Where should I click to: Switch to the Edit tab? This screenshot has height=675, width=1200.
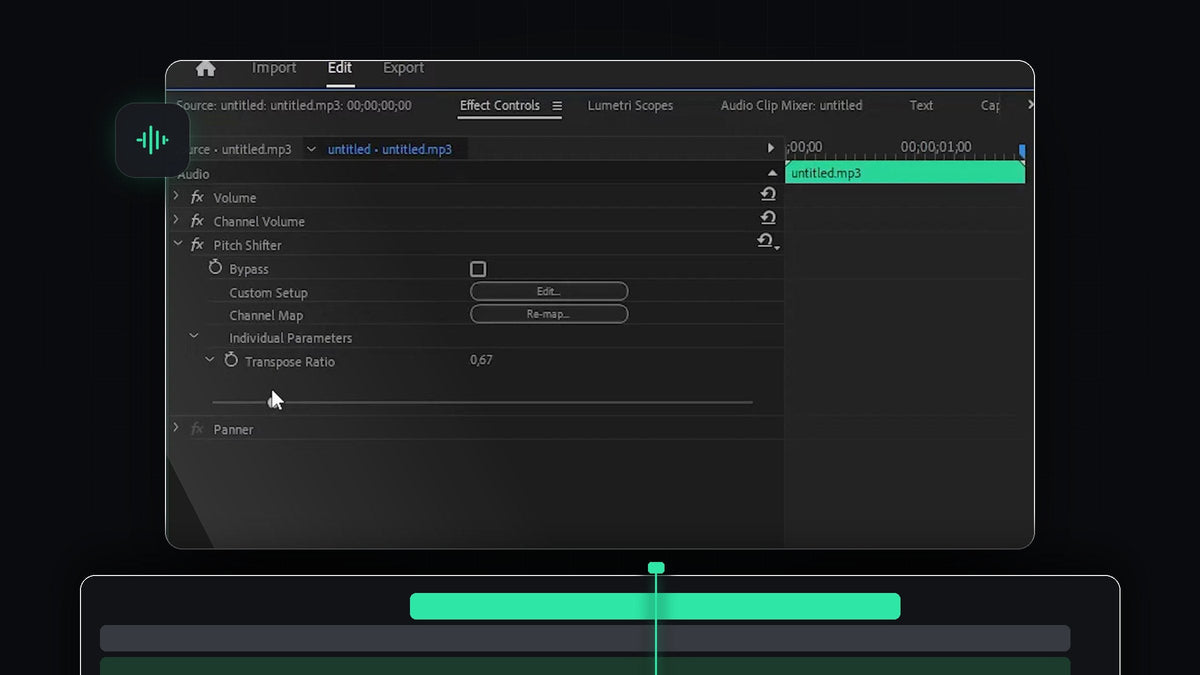(x=340, y=68)
